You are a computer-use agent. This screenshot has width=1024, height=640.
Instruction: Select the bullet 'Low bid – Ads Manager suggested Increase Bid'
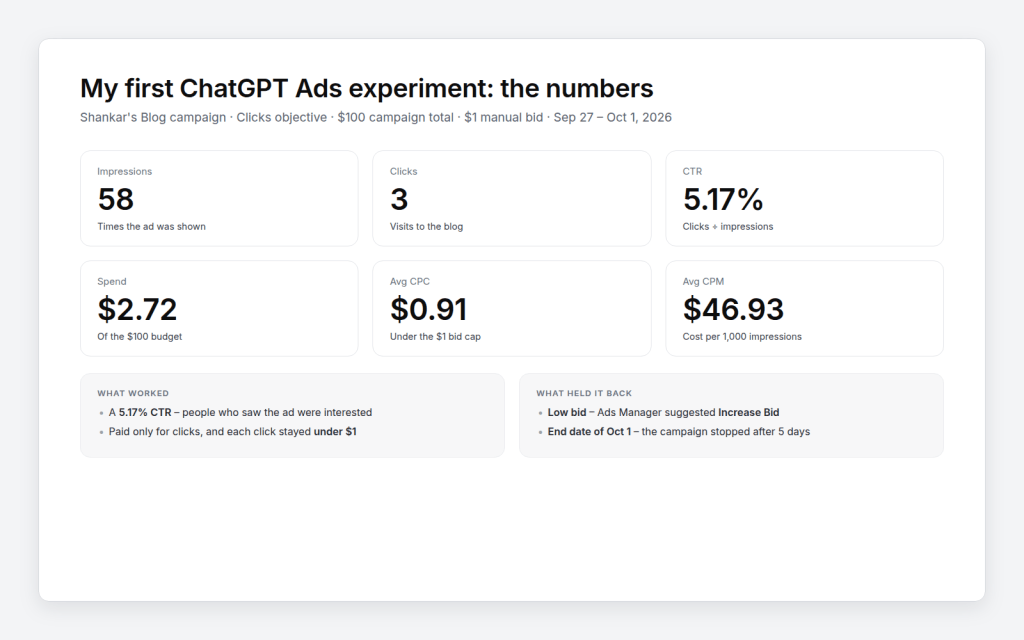tap(664, 413)
